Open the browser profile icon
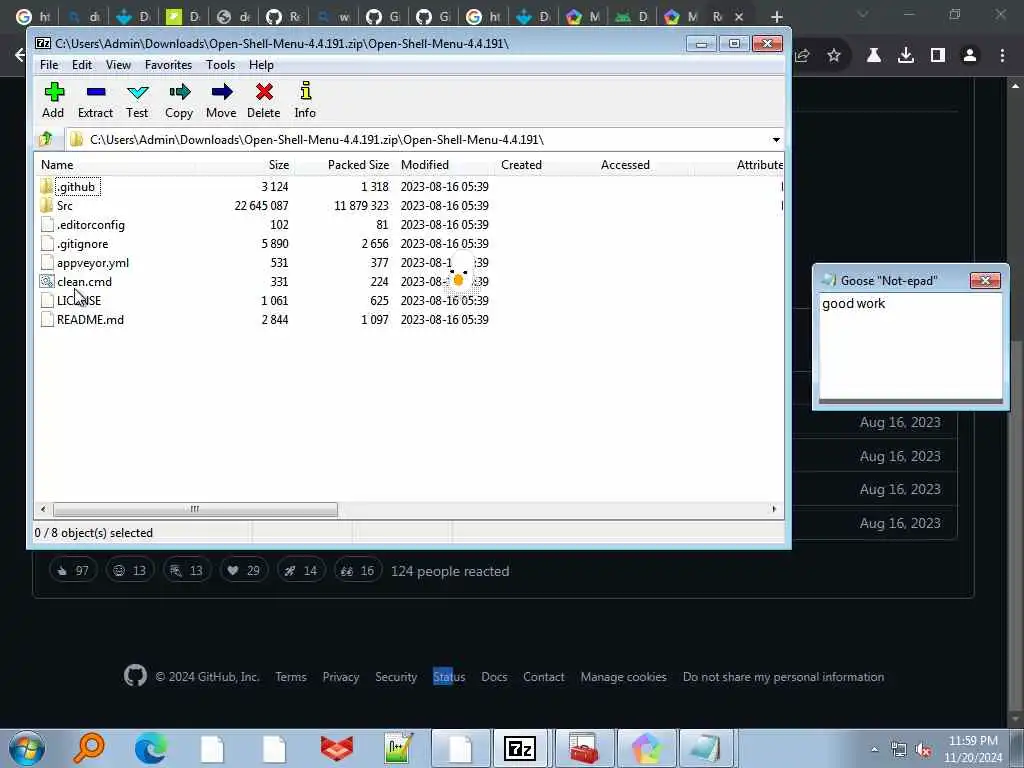Screen dimensions: 1024x768 970,56
